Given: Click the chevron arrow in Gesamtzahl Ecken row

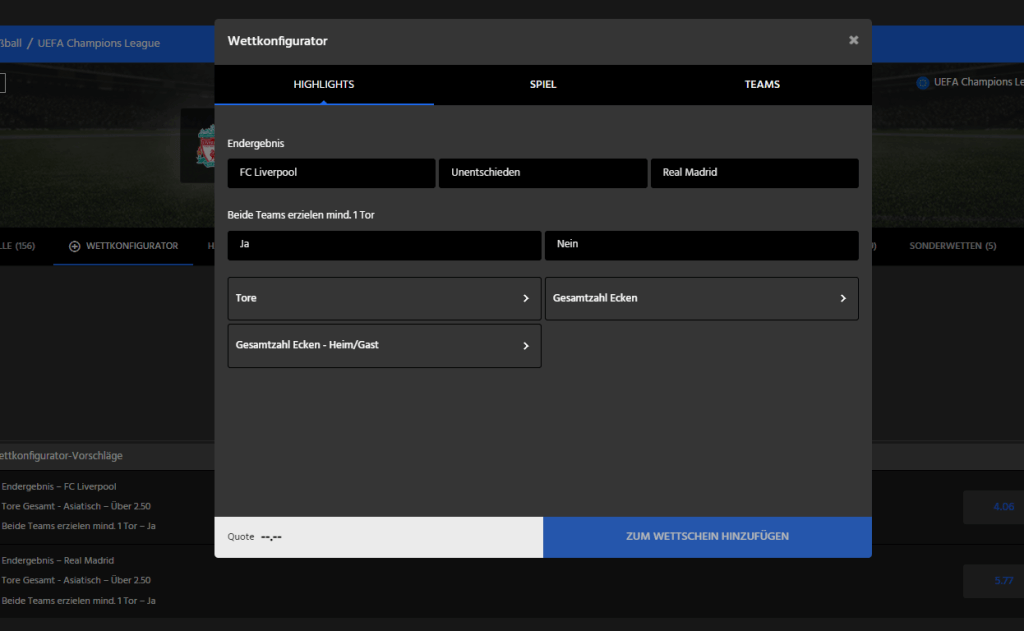Looking at the screenshot, I should pyautogui.click(x=843, y=299).
